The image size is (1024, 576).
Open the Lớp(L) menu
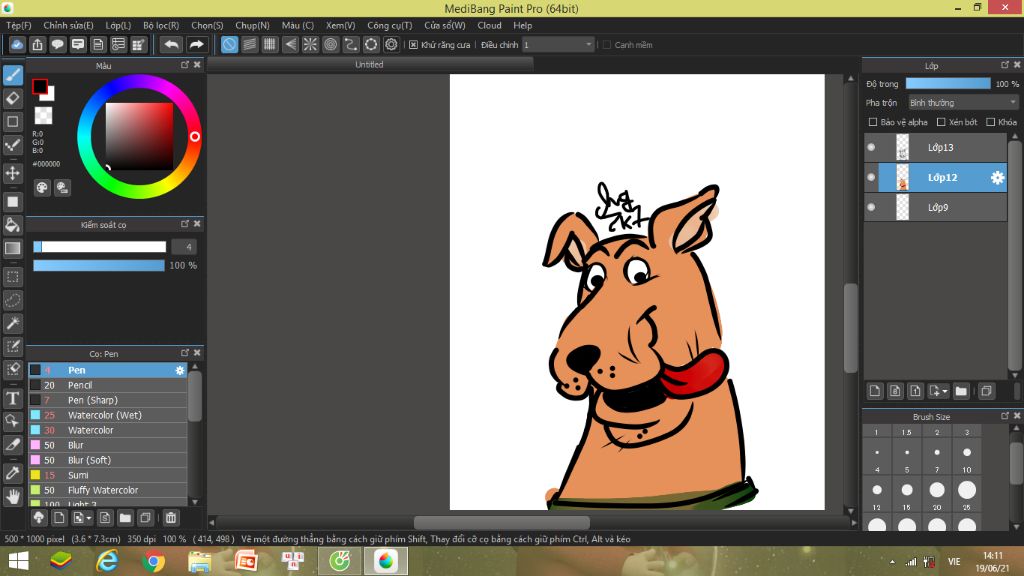(118, 25)
